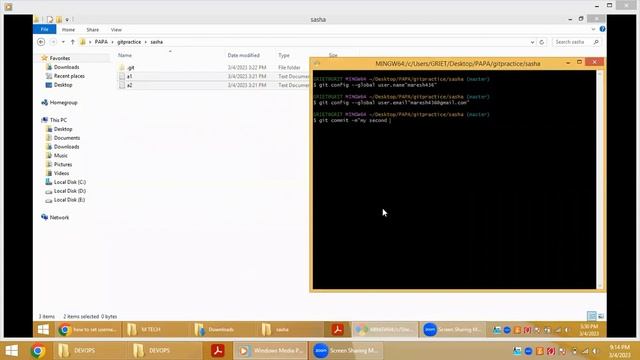The image size is (640, 360).
Task: Open the Home ribbon tab
Action: tap(68, 30)
